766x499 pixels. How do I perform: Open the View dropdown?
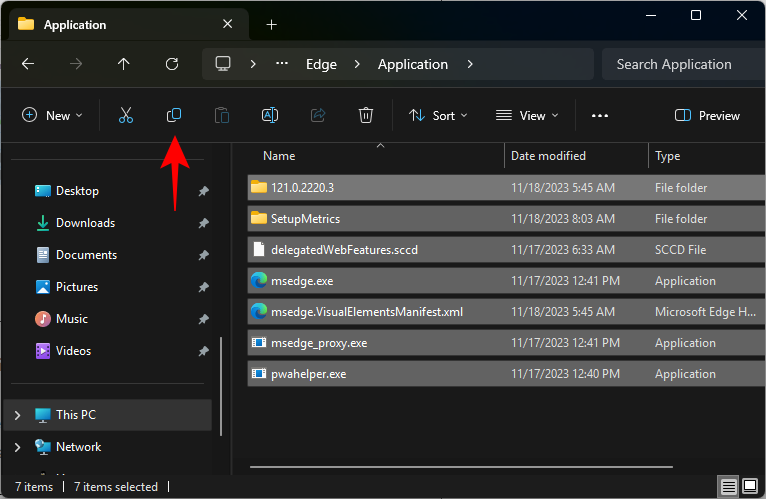[x=527, y=116]
